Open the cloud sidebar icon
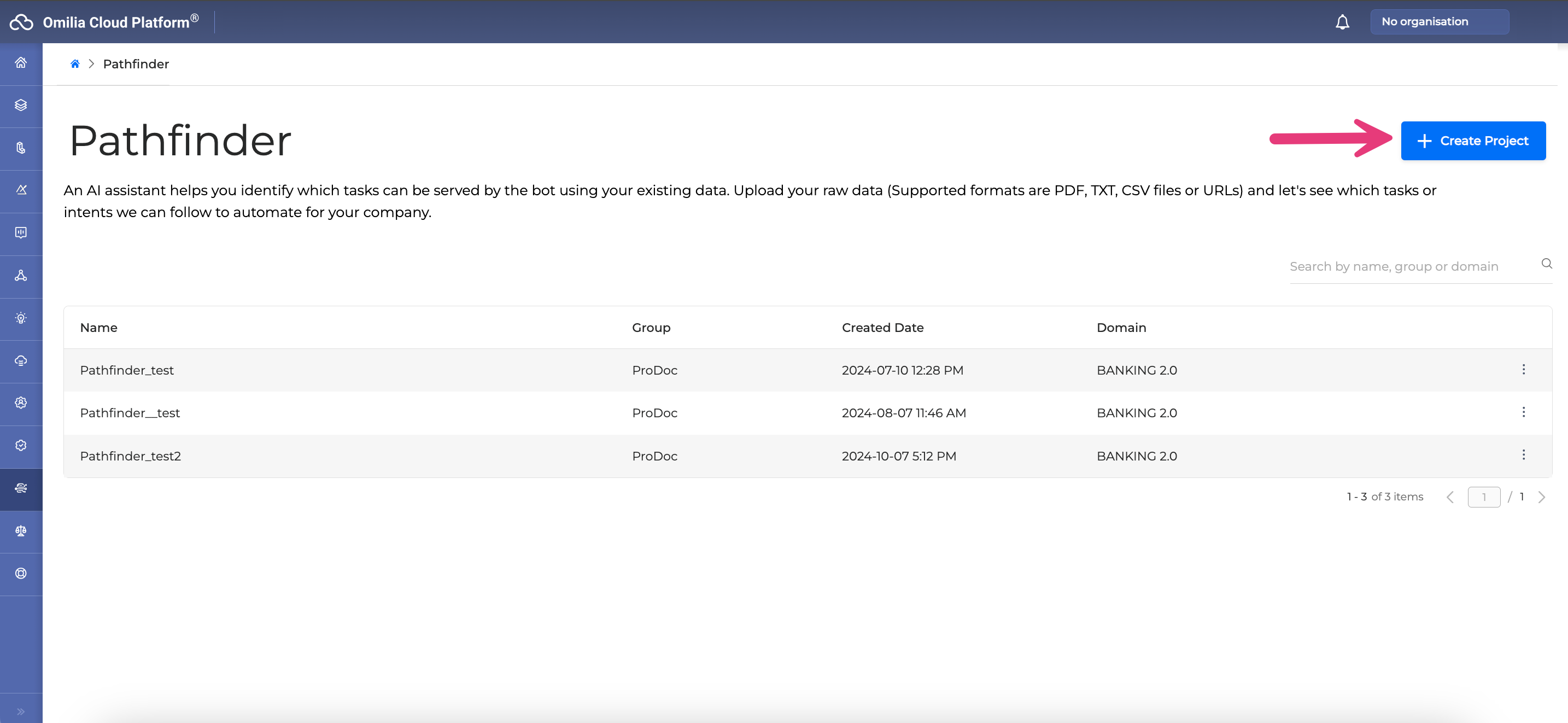The height and width of the screenshot is (723, 1568). 21,360
